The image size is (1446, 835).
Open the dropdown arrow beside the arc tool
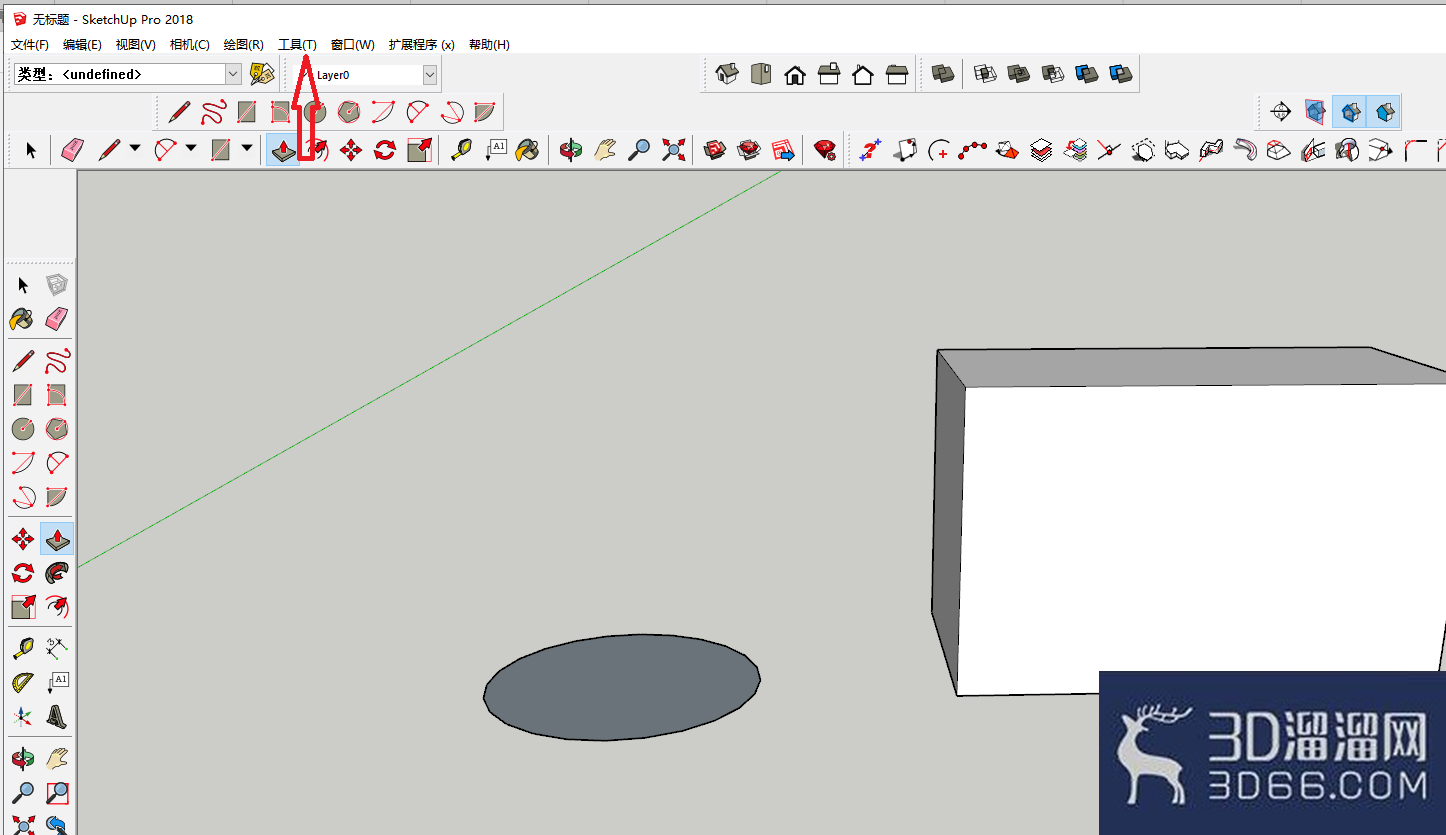coord(191,150)
